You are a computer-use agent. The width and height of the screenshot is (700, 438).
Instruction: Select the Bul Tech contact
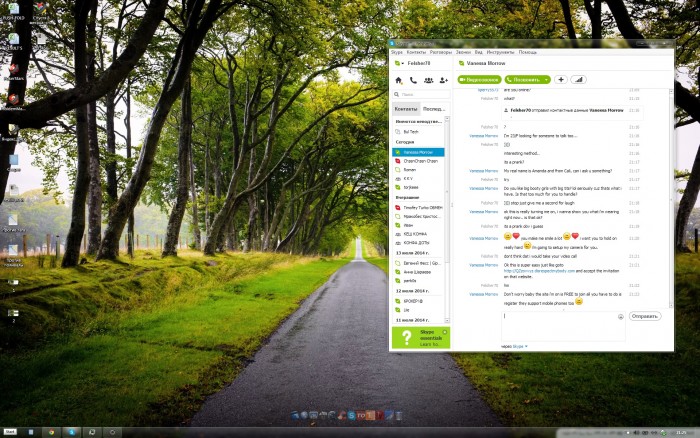pos(418,132)
